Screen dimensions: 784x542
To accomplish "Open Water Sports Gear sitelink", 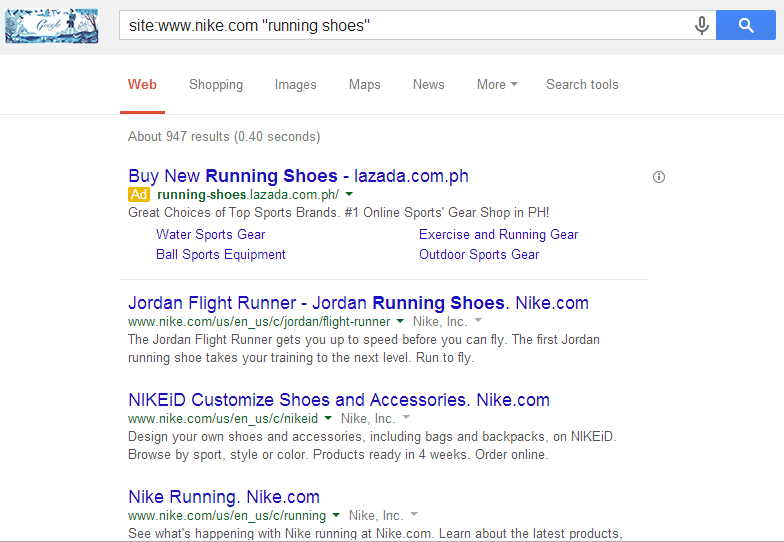I will pyautogui.click(x=210, y=234).
